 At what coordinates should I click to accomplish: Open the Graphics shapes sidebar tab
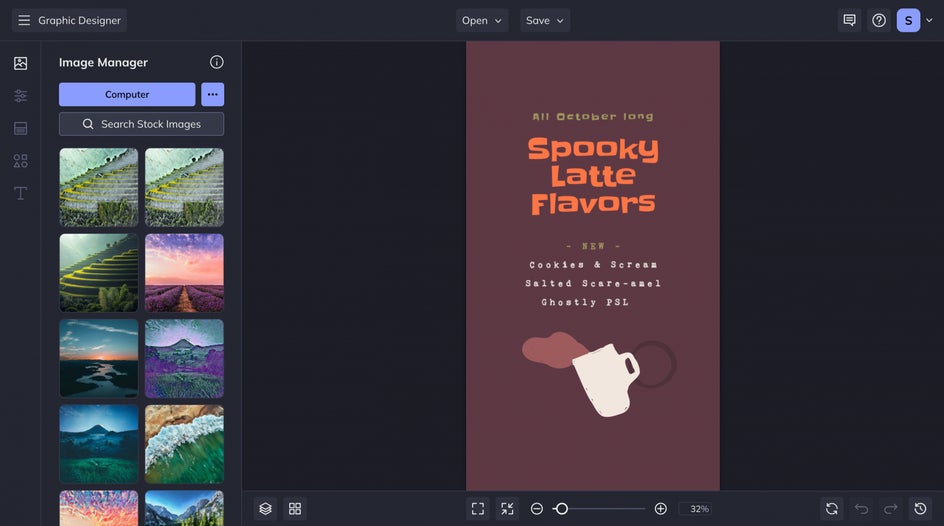(20, 161)
